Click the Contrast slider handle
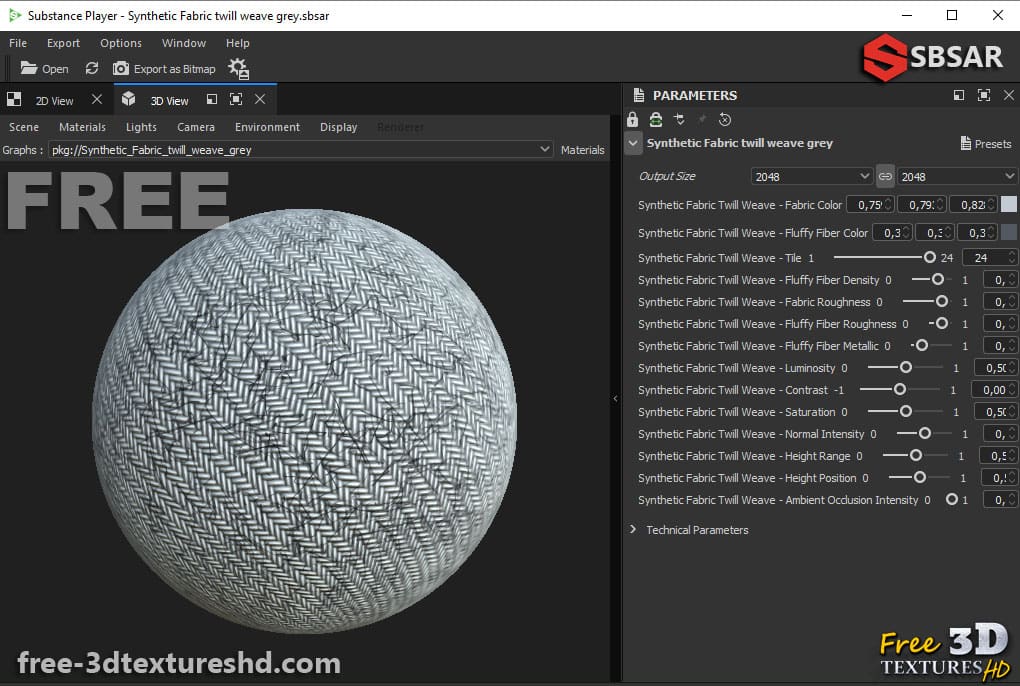The height and width of the screenshot is (686, 1020). [x=900, y=389]
